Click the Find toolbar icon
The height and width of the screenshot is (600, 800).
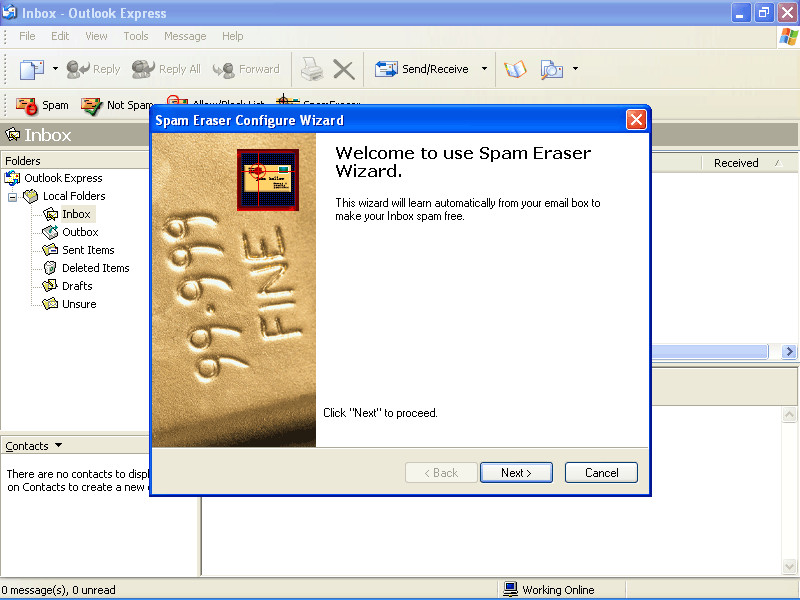click(x=552, y=69)
